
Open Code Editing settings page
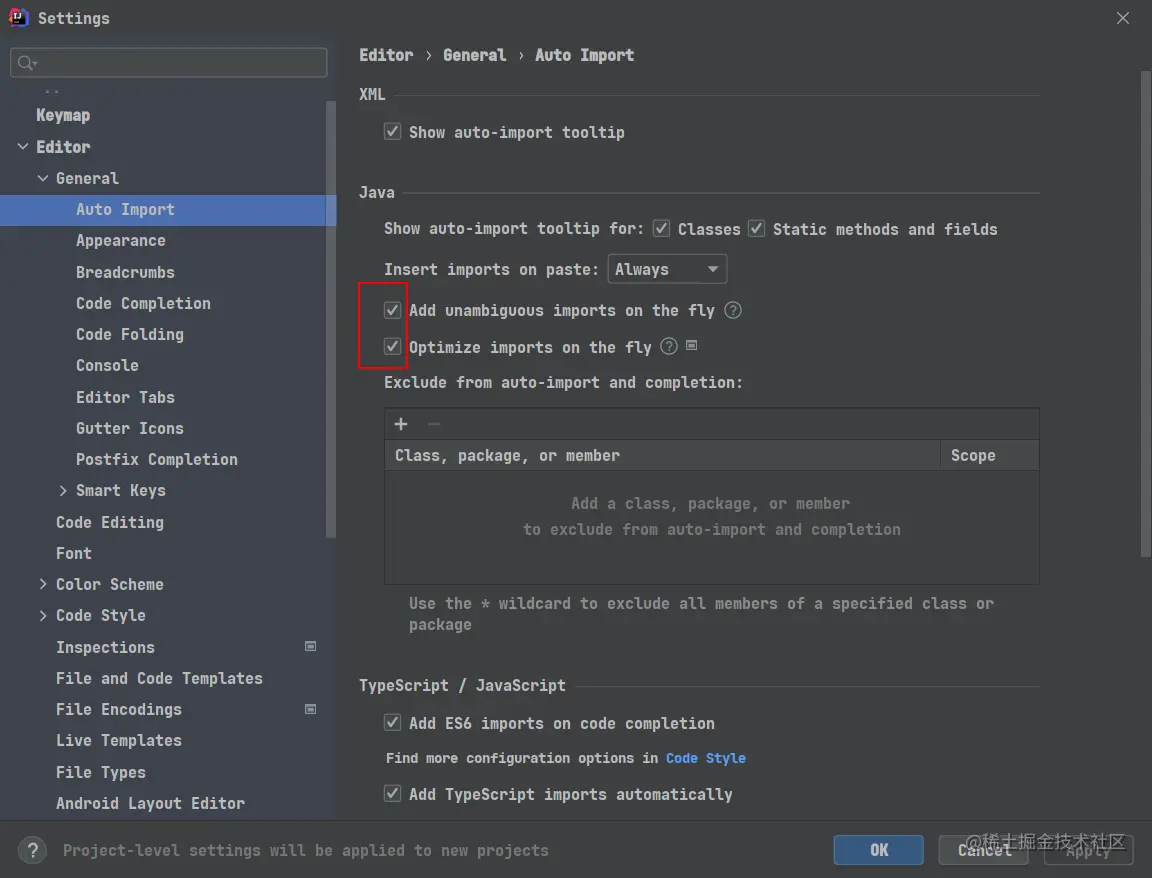(109, 522)
